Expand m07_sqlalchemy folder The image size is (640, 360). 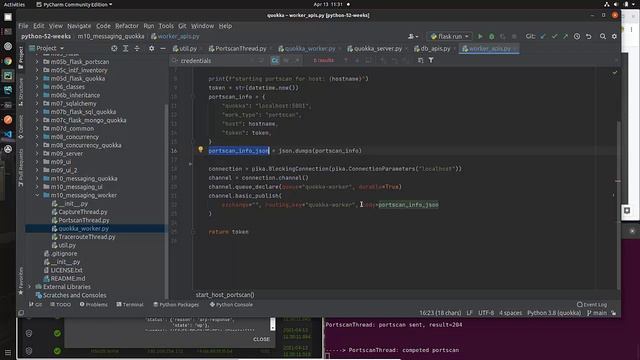[x=37, y=103]
